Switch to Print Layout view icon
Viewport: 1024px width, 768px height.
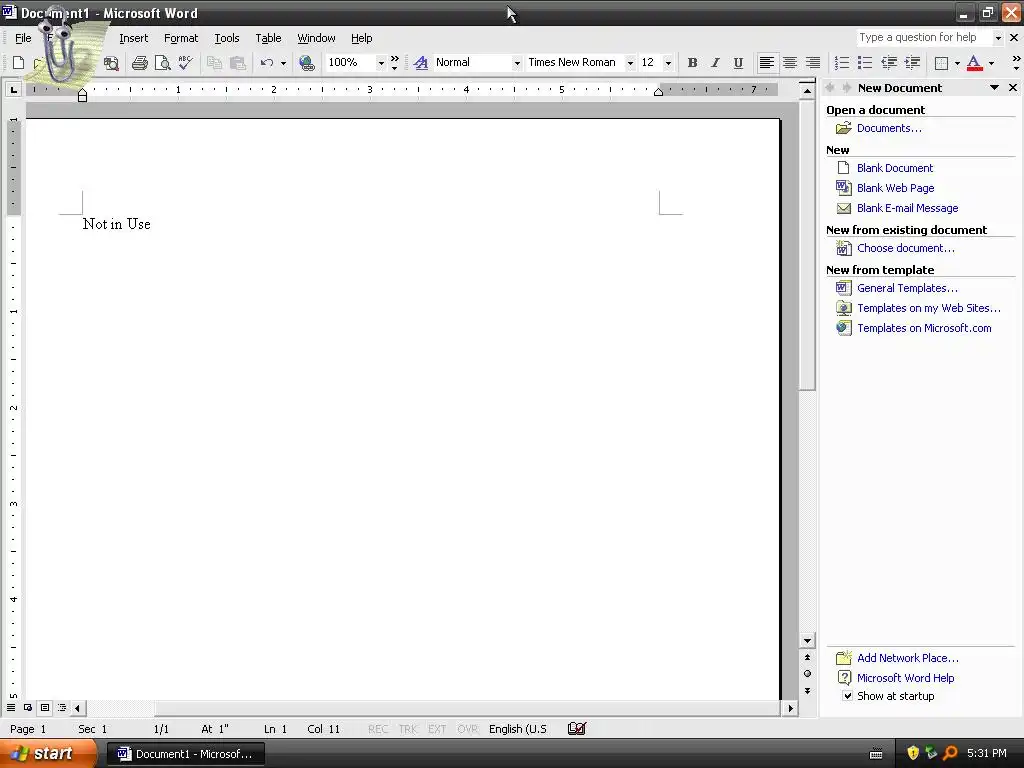pyautogui.click(x=45, y=707)
